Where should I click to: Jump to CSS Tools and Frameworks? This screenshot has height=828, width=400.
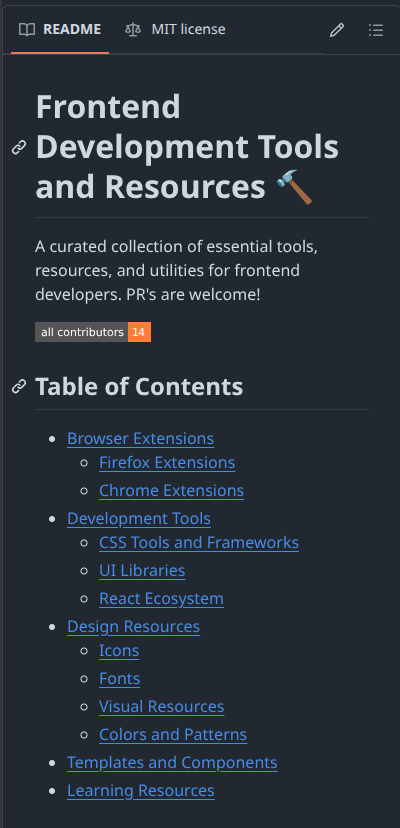(199, 543)
